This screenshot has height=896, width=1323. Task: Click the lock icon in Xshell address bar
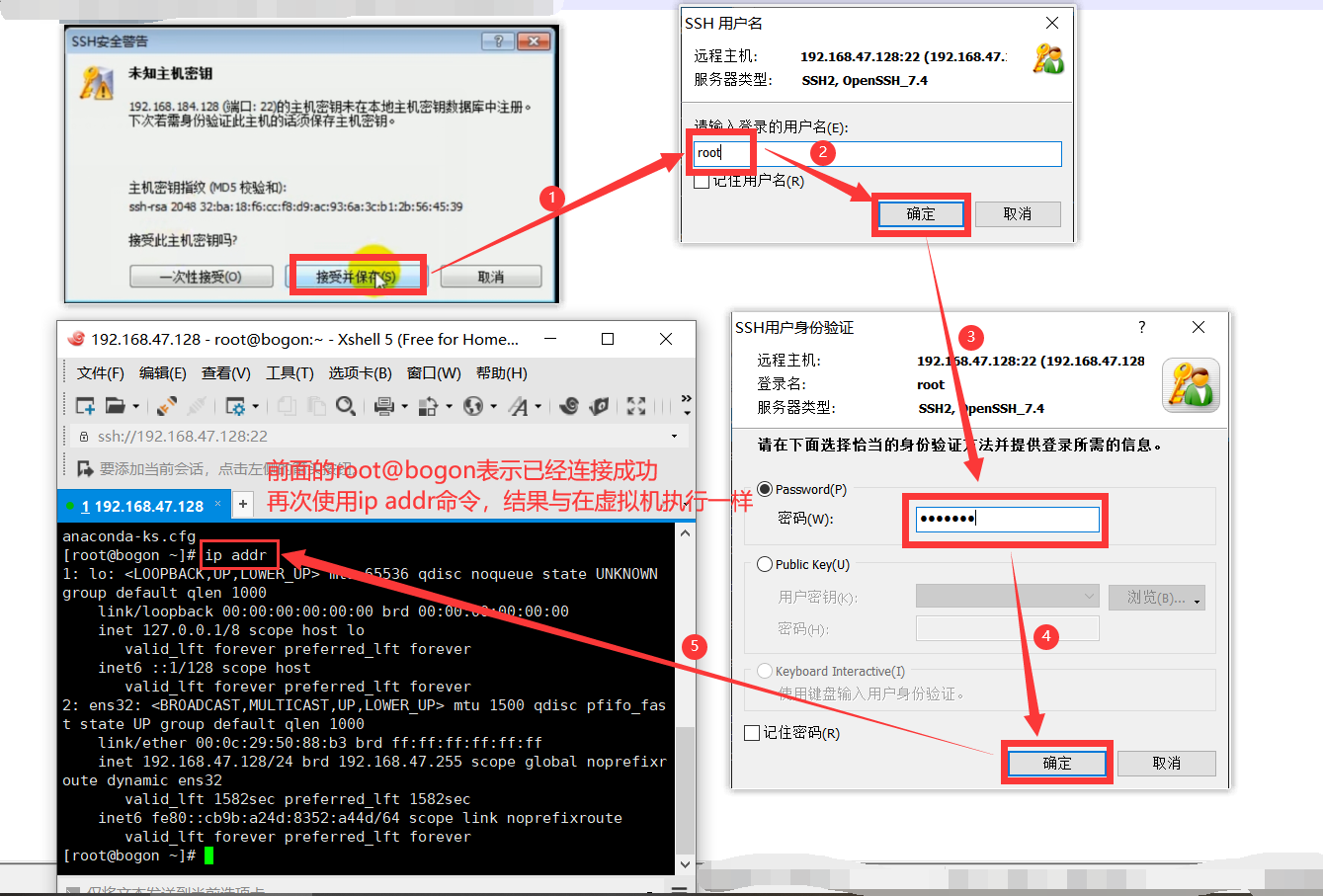[x=84, y=437]
